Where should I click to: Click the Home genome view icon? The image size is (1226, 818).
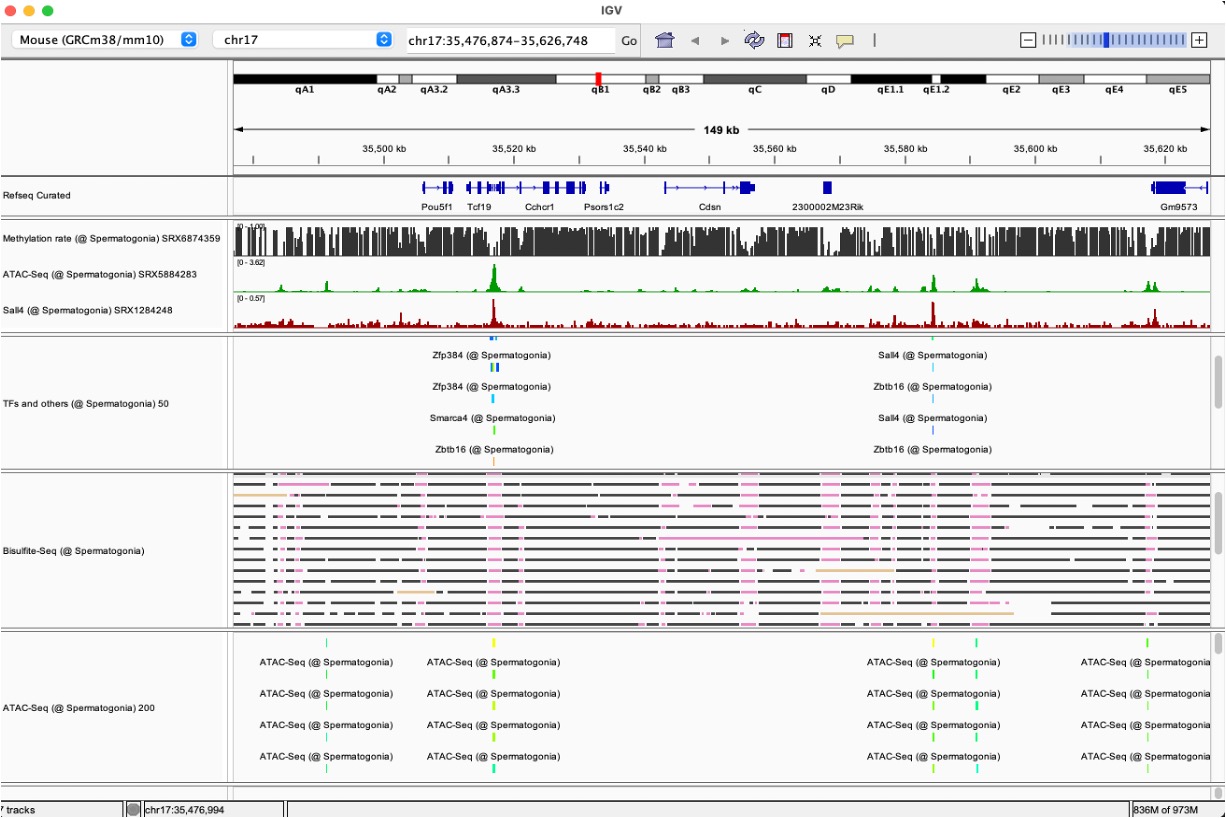pyautogui.click(x=664, y=40)
